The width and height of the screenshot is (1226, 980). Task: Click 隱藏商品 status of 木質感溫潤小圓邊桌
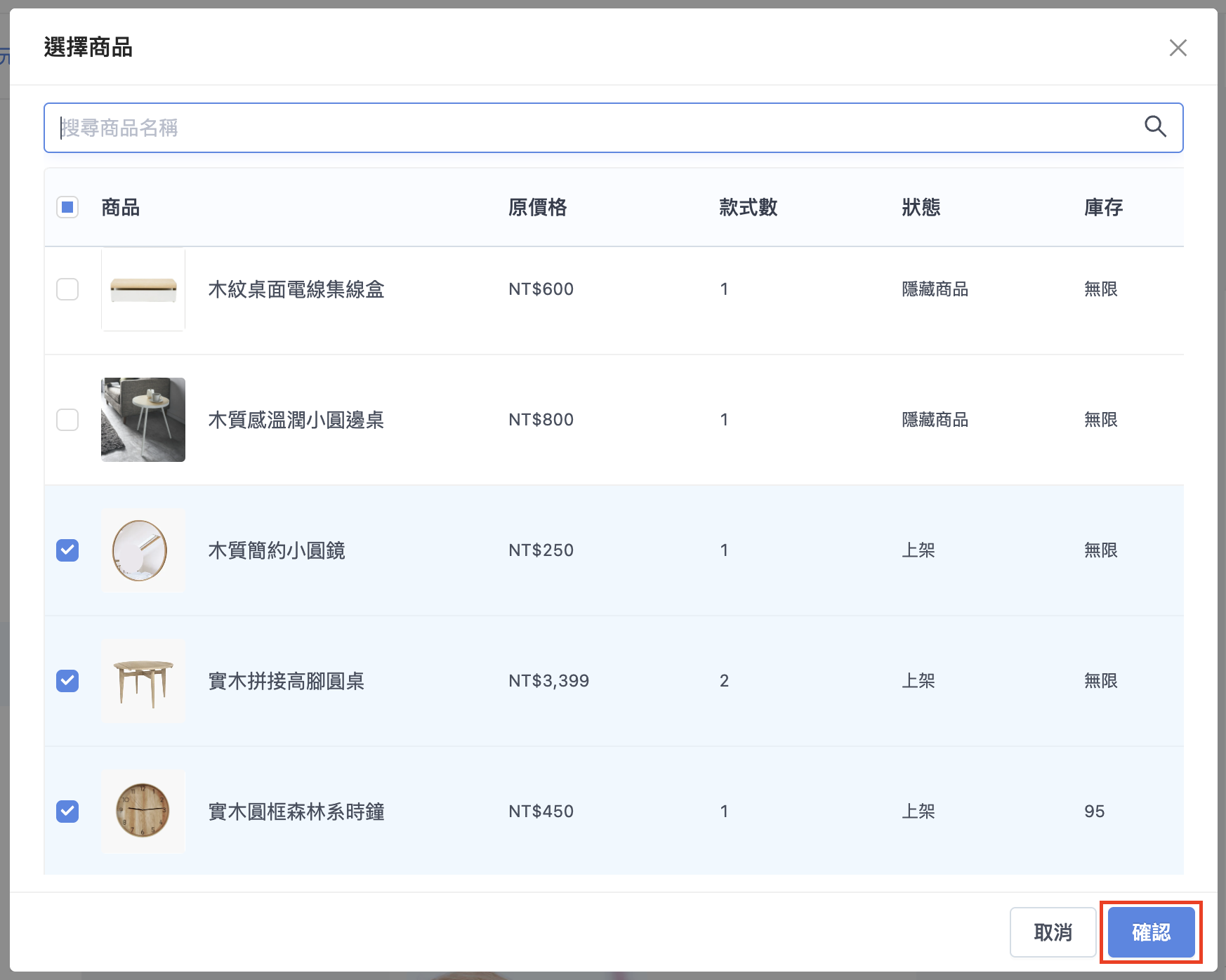[935, 420]
